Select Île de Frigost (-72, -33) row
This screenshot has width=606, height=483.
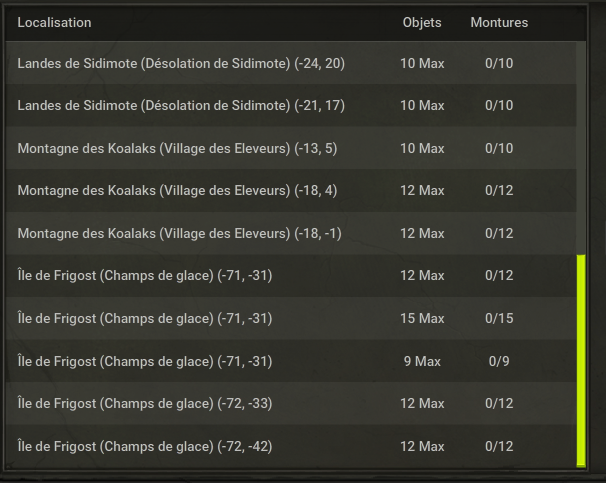coord(291,403)
